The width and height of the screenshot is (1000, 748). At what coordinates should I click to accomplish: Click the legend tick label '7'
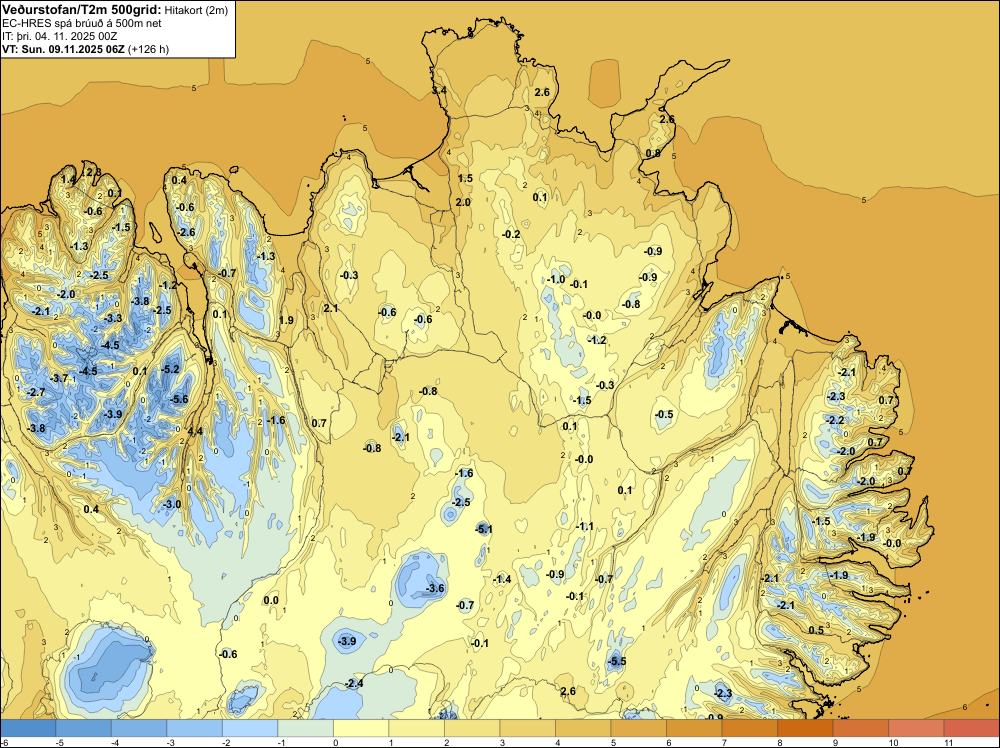point(724,742)
